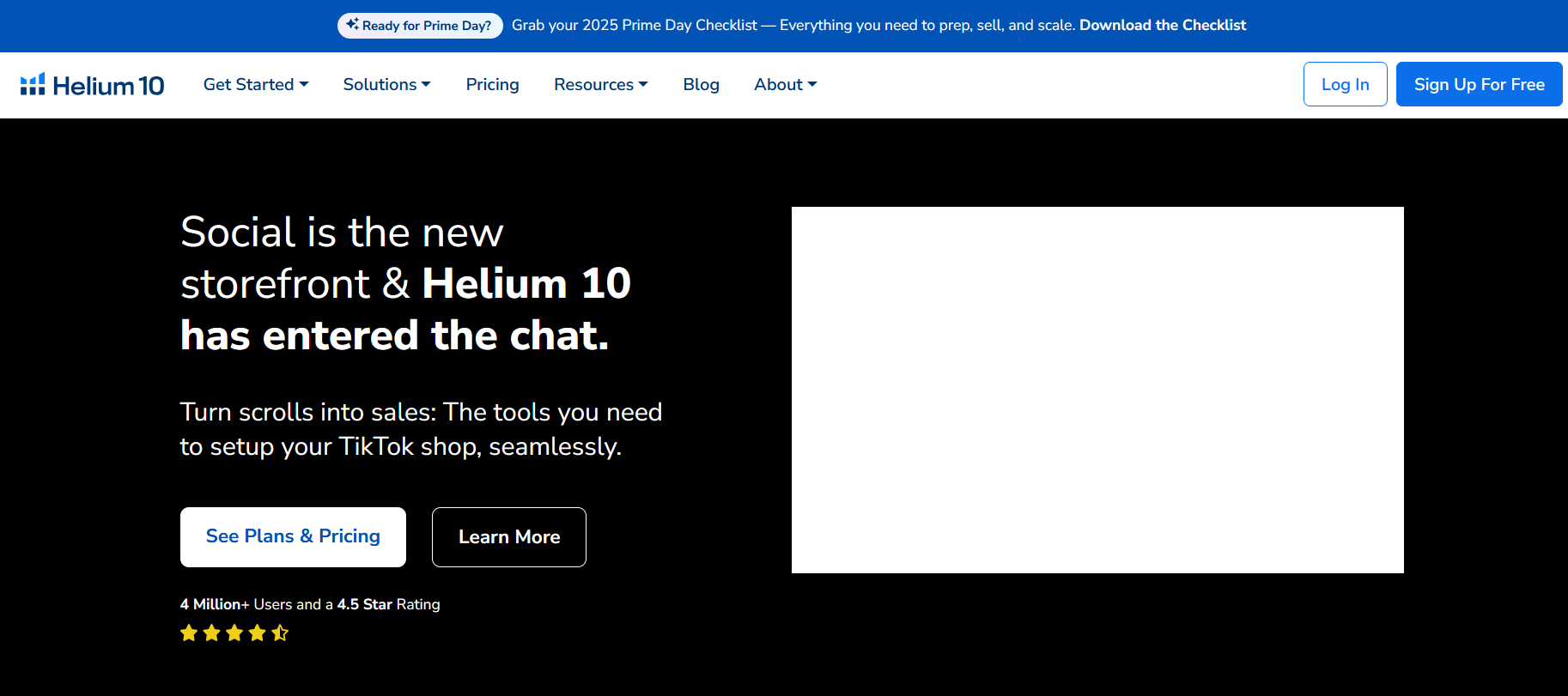
Task: Click the white hero media placeholder
Action: point(1097,390)
